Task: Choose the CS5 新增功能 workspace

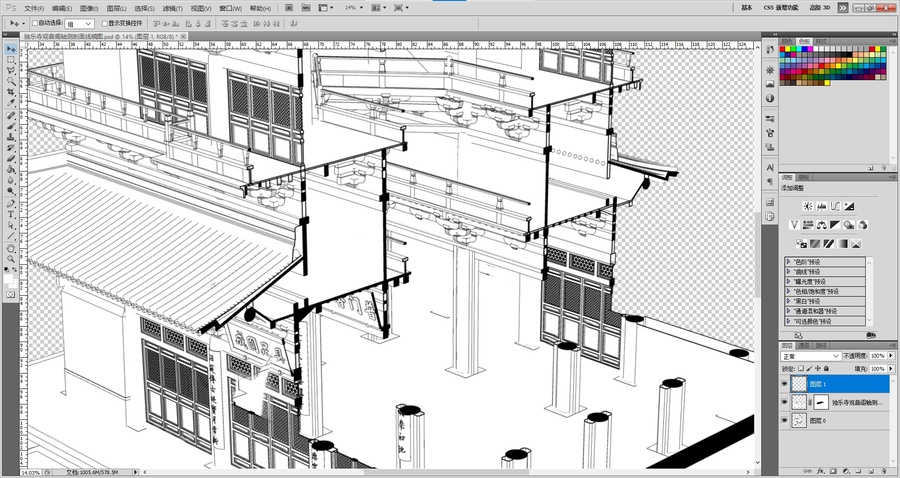Action: pos(781,8)
